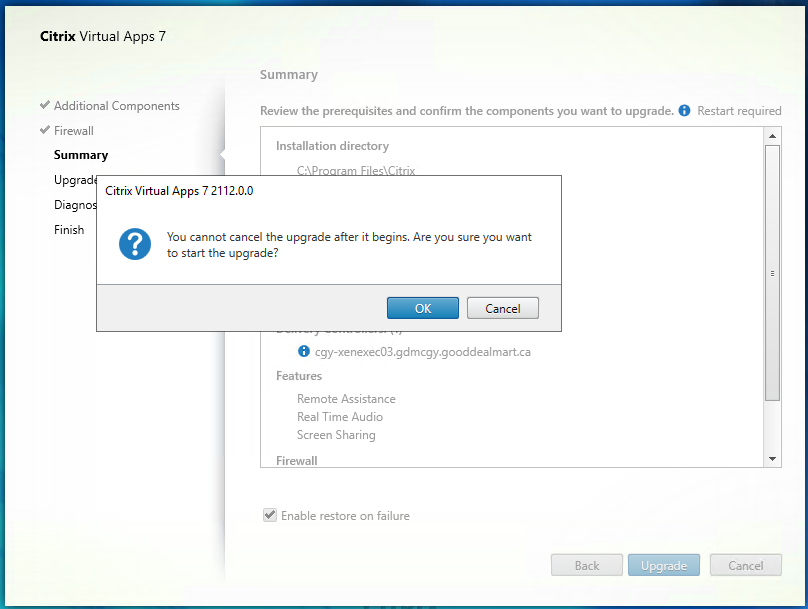The width and height of the screenshot is (808, 609).
Task: Click info icon beside cgy-xenexec03 controller
Action: (x=304, y=351)
